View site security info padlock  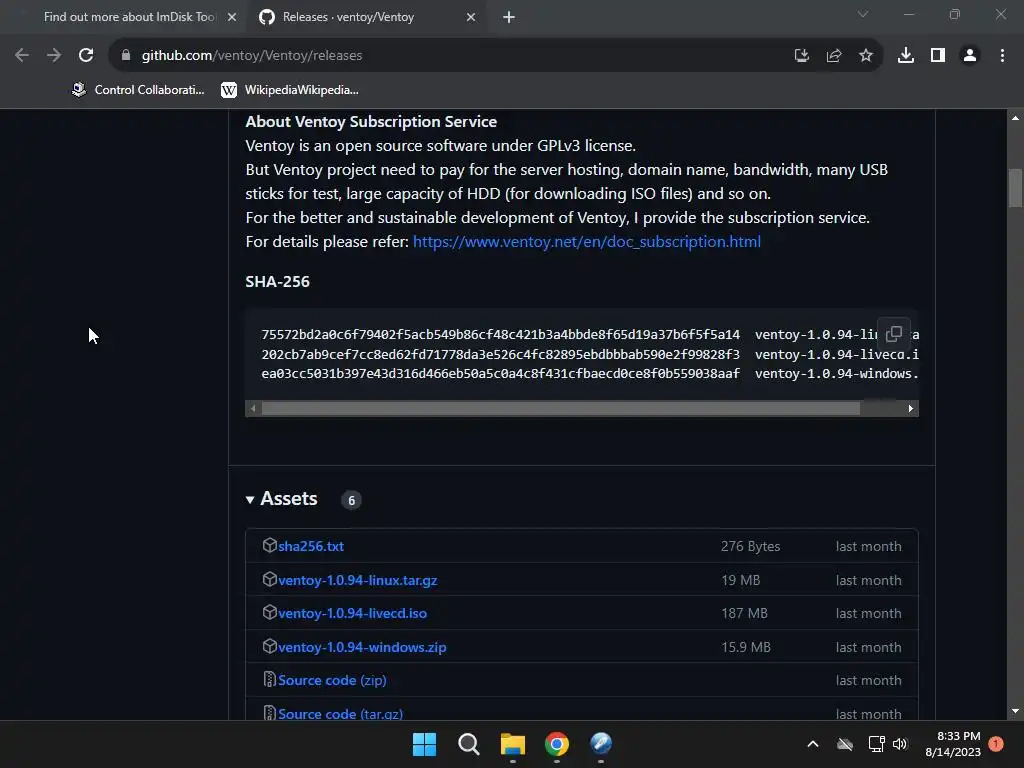[x=125, y=56]
